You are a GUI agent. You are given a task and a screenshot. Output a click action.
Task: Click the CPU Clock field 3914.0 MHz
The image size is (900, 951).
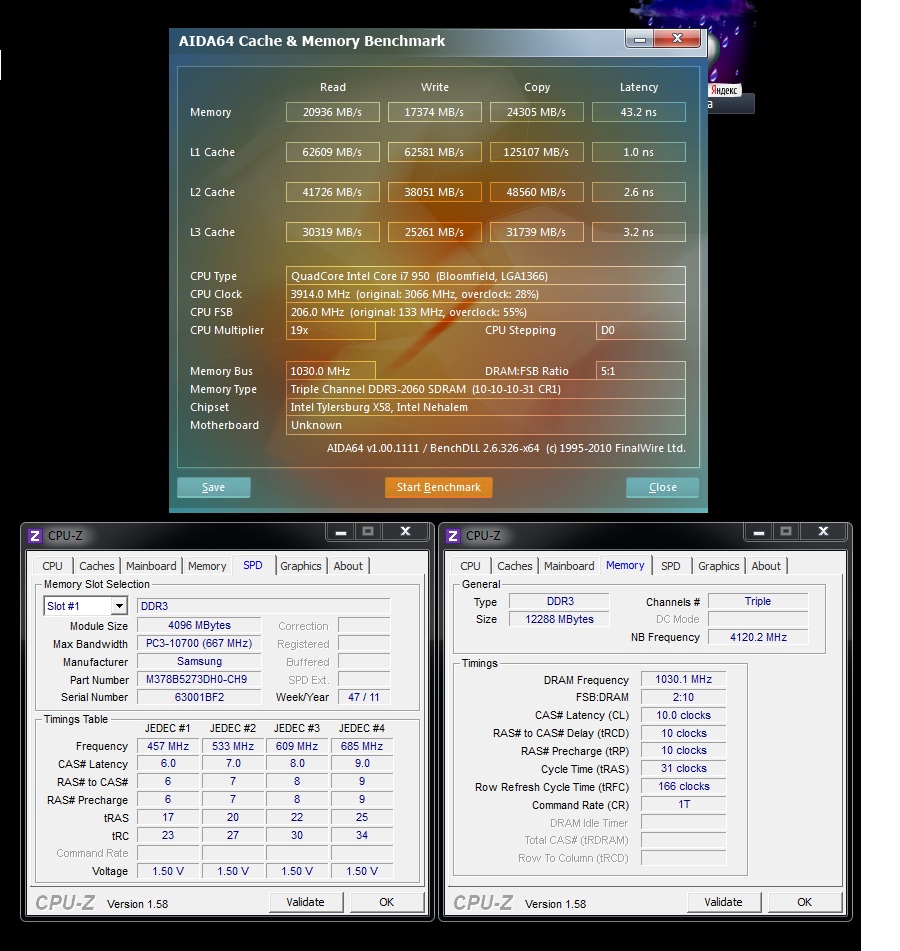(x=486, y=294)
